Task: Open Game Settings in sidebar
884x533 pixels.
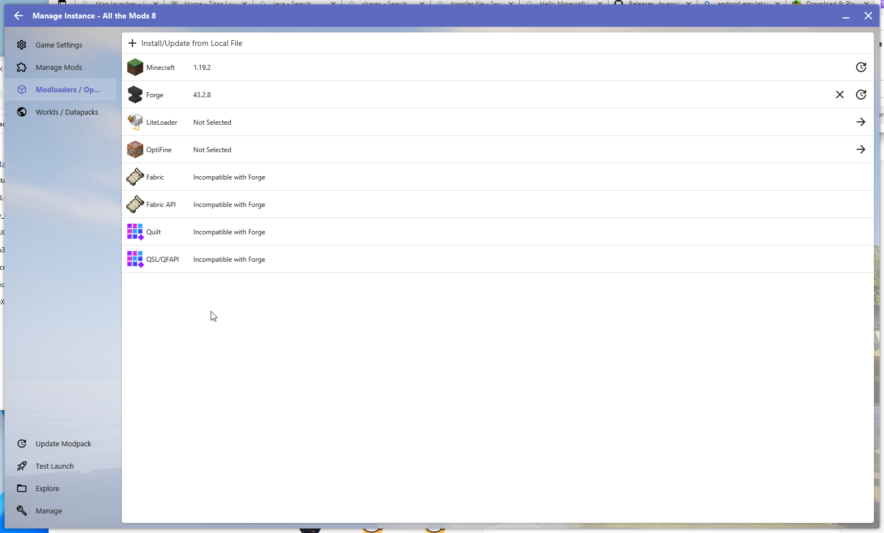Action: tap(59, 45)
